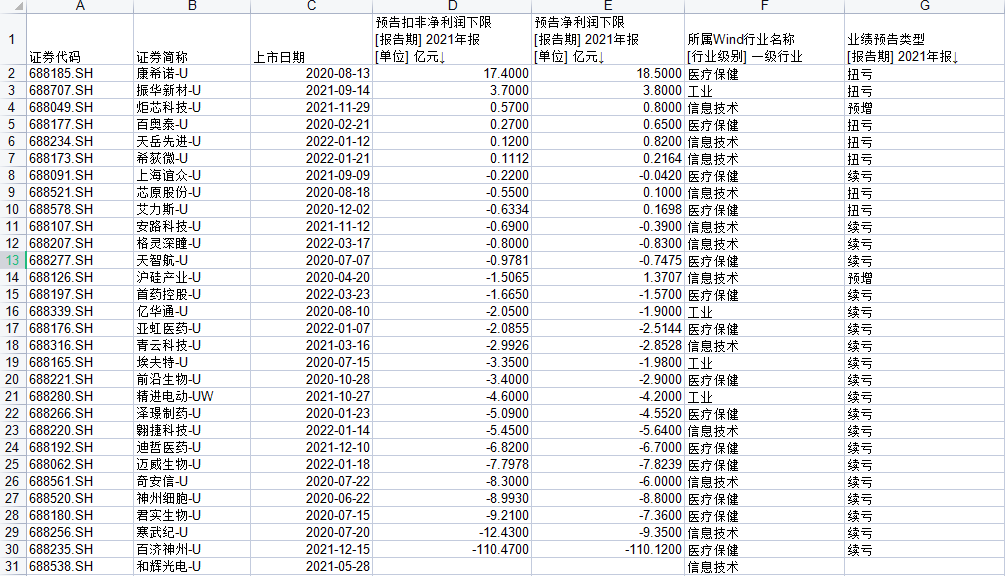Select cell with code 688165.SH

click(x=79, y=362)
